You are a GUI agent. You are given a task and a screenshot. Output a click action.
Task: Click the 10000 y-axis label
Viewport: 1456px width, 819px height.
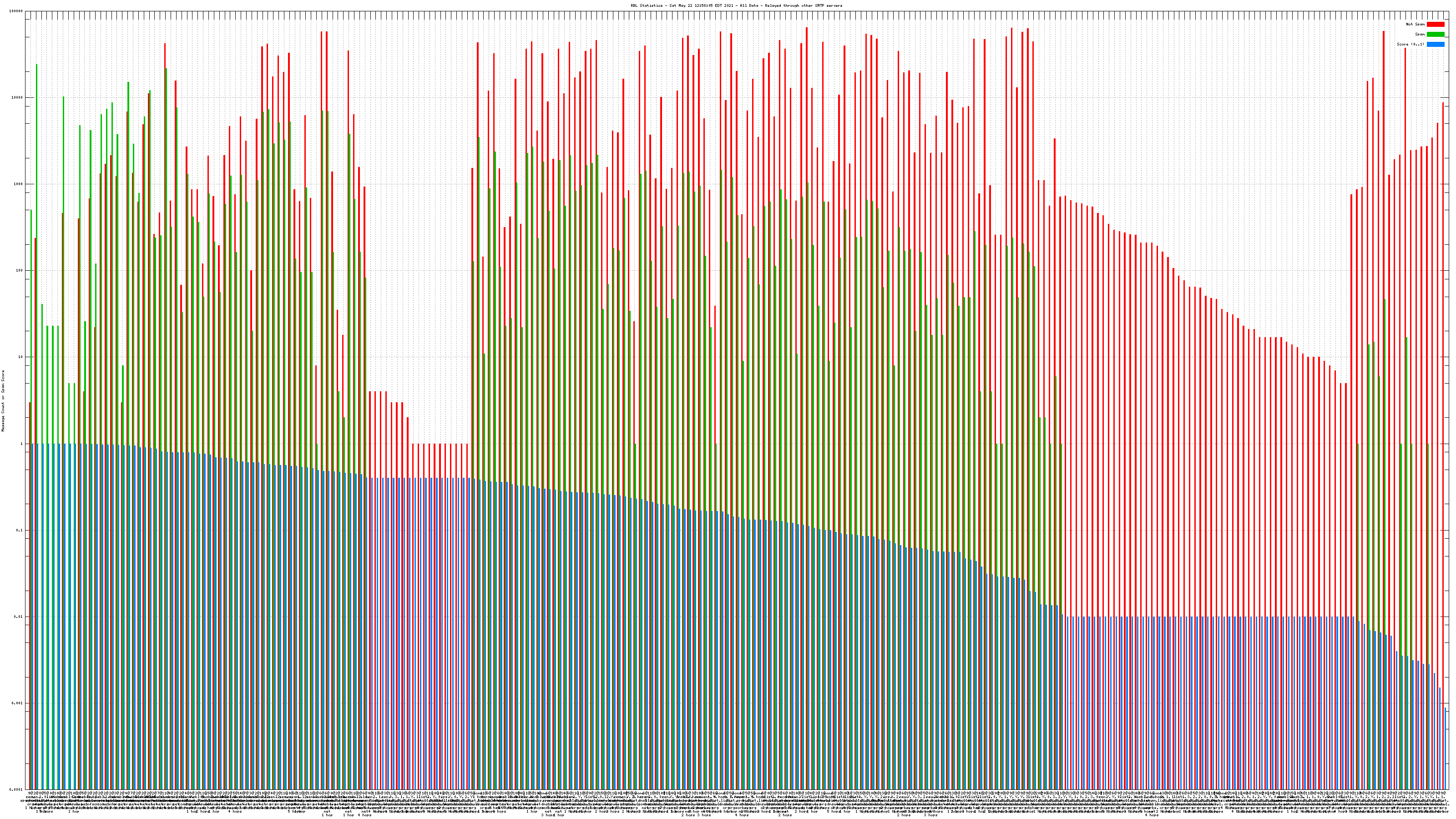click(x=18, y=98)
